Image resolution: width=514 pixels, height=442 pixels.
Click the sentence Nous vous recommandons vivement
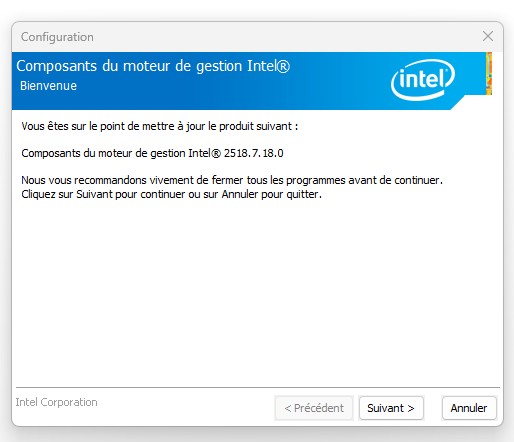coord(232,180)
